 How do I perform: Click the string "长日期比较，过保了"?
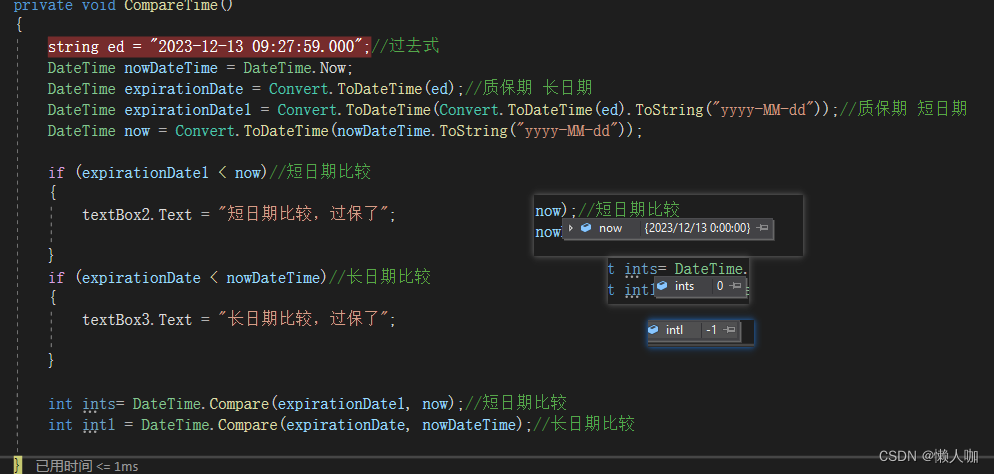coord(302,319)
